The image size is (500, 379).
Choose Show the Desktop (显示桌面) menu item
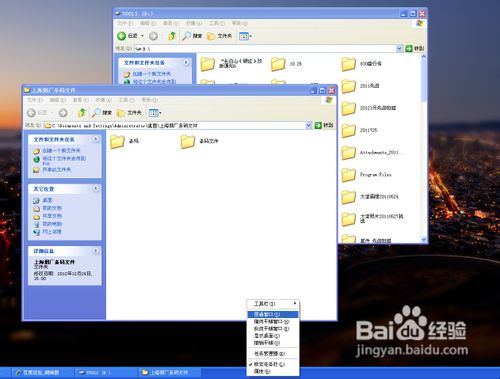(x=273, y=336)
